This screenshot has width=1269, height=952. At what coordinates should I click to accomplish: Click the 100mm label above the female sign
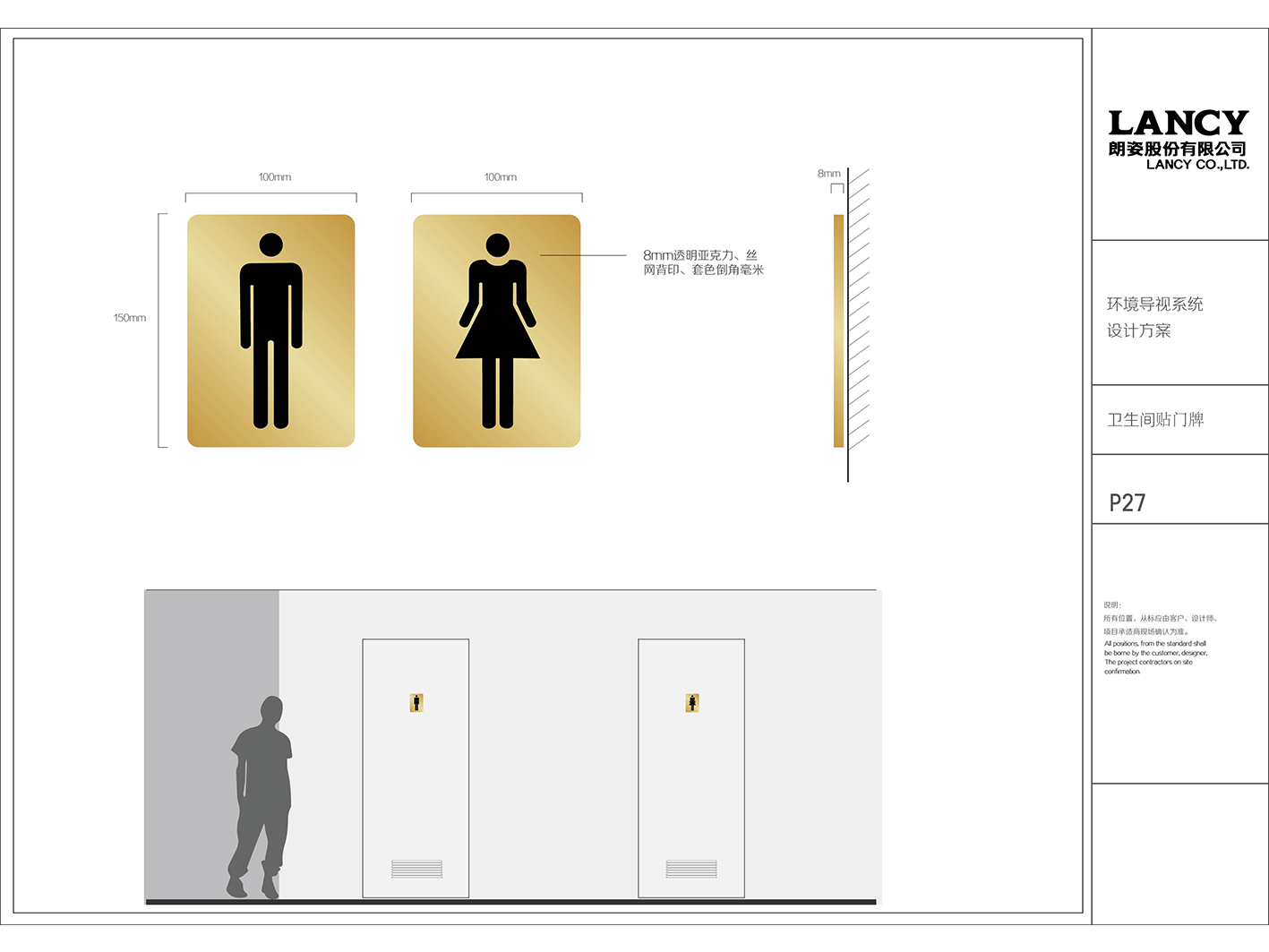[x=501, y=177]
